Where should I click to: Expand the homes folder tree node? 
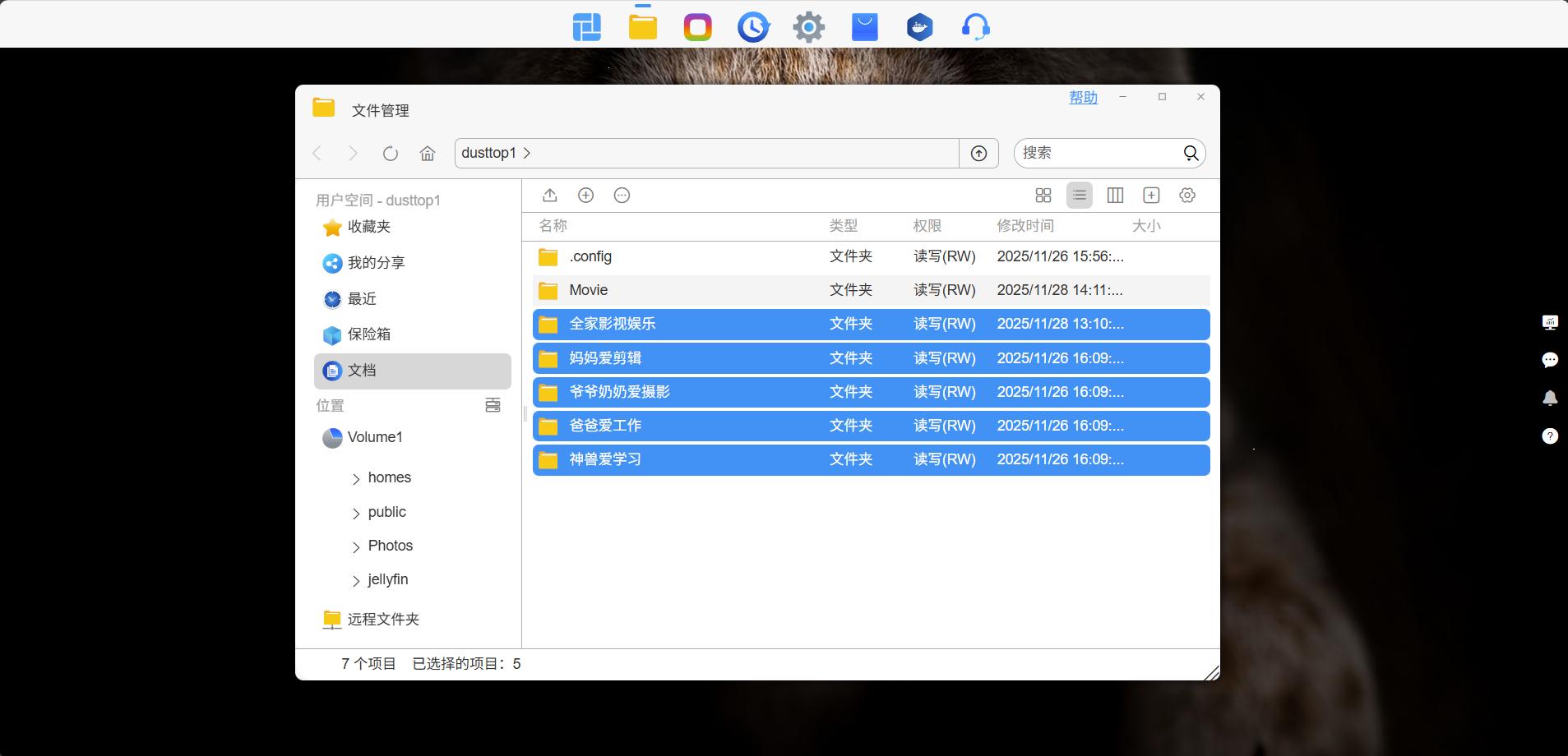coord(356,478)
